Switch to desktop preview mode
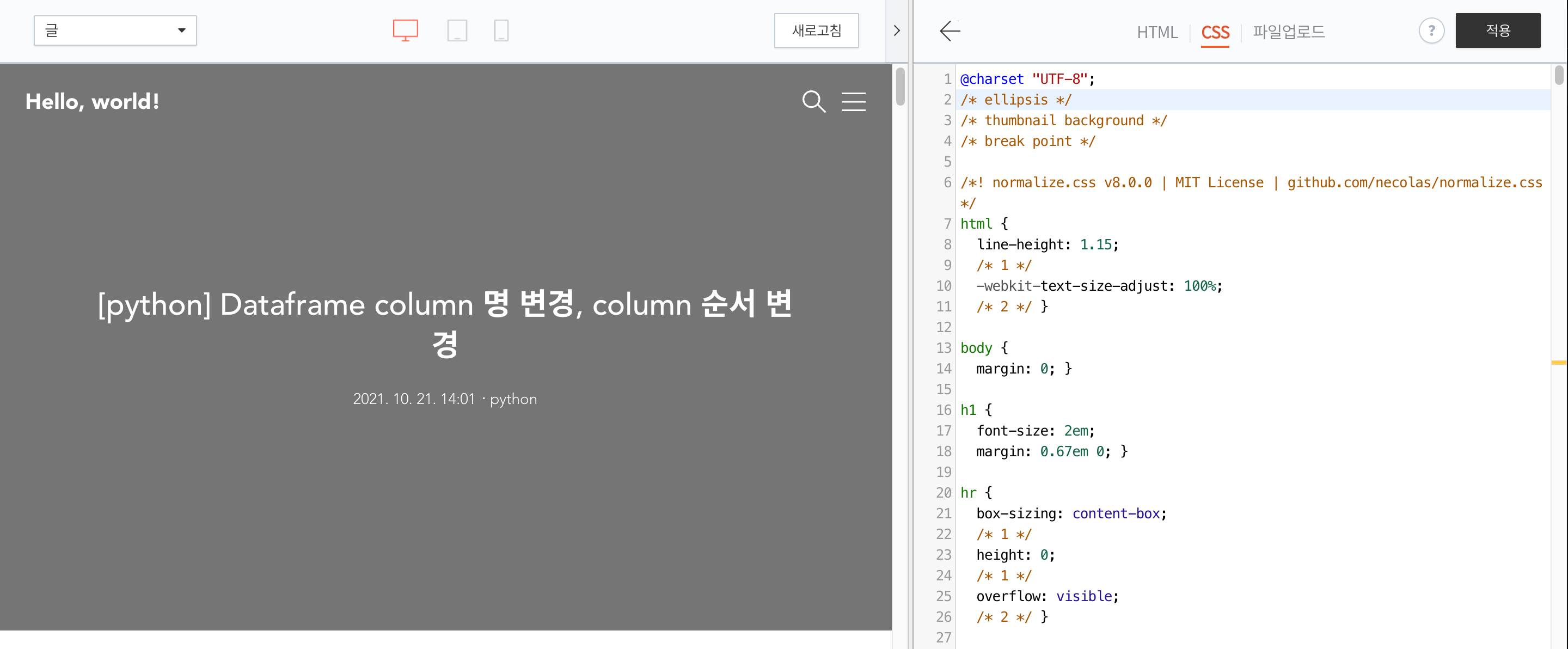 (406, 30)
